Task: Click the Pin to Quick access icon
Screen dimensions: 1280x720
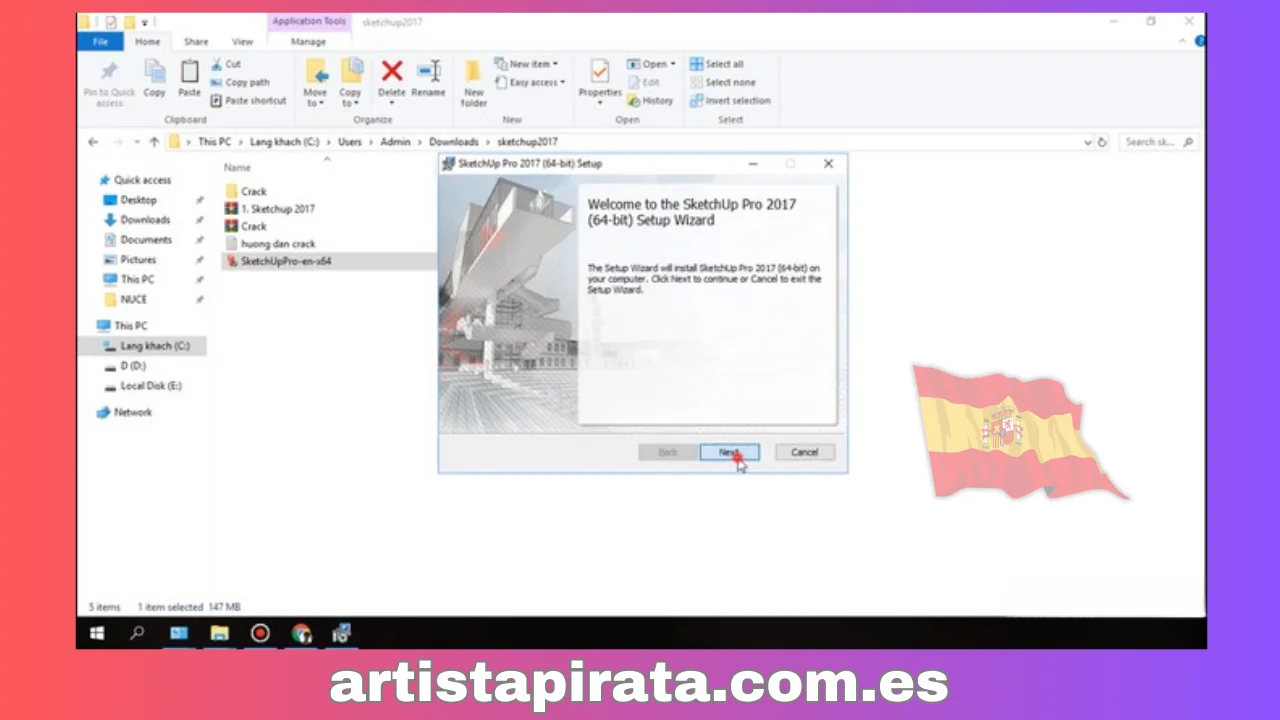Action: coord(109,71)
